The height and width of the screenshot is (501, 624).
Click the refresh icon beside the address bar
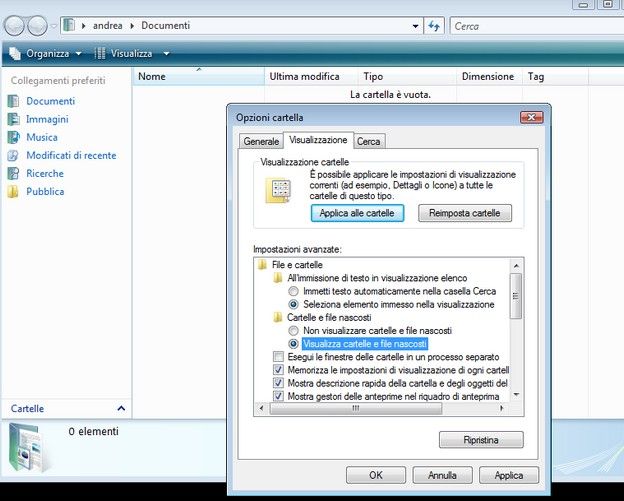[434, 26]
